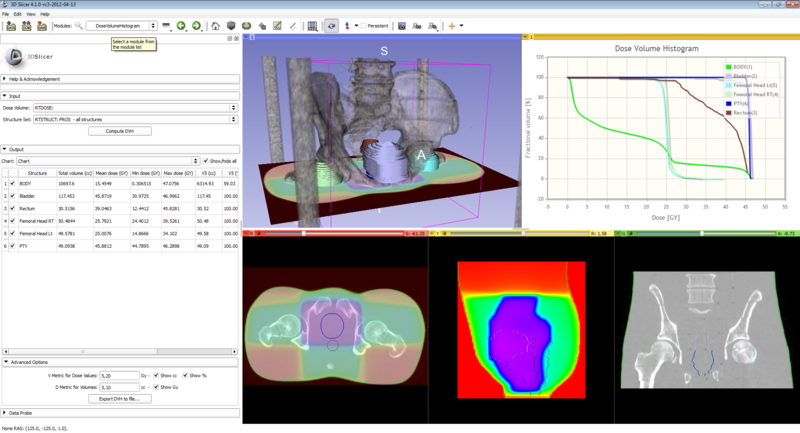Viewport: 800px width, 433px height.
Task: Collapse the Output section
Action: 120,149
